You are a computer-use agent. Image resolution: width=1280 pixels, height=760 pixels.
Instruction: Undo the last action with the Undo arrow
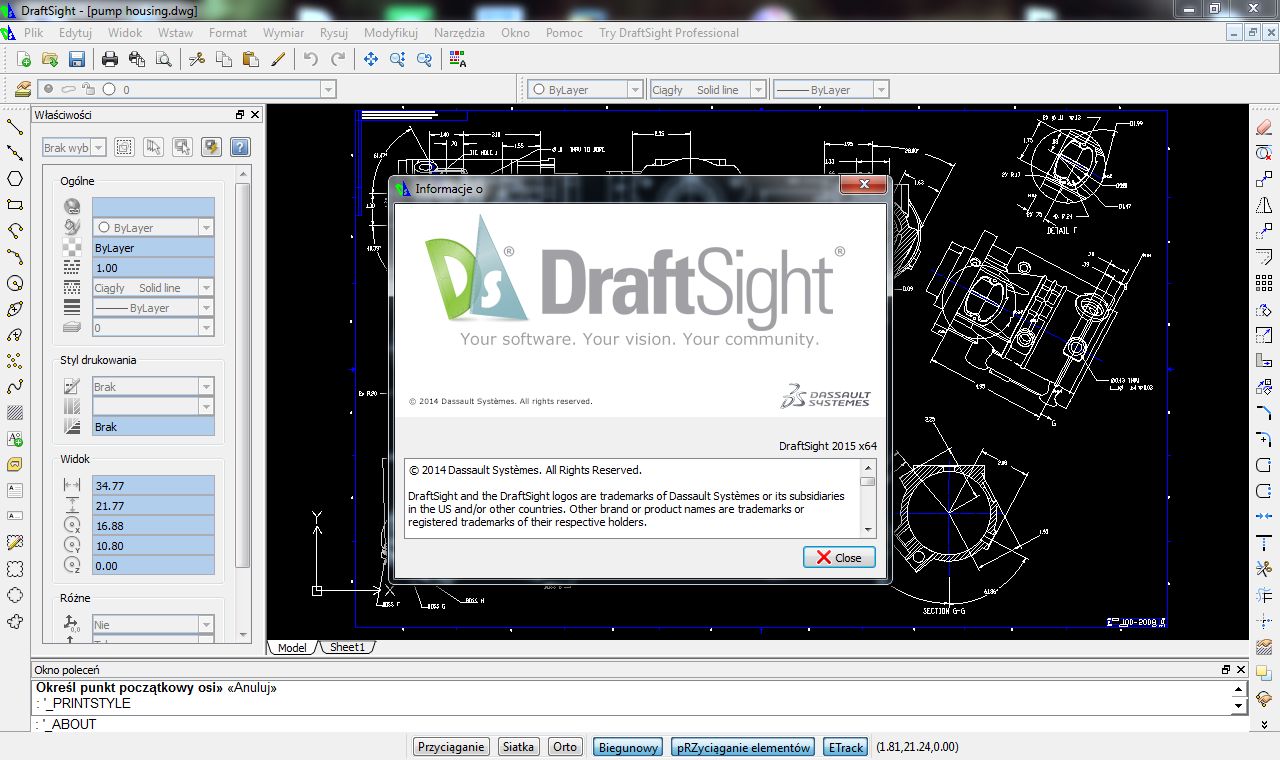pos(311,59)
